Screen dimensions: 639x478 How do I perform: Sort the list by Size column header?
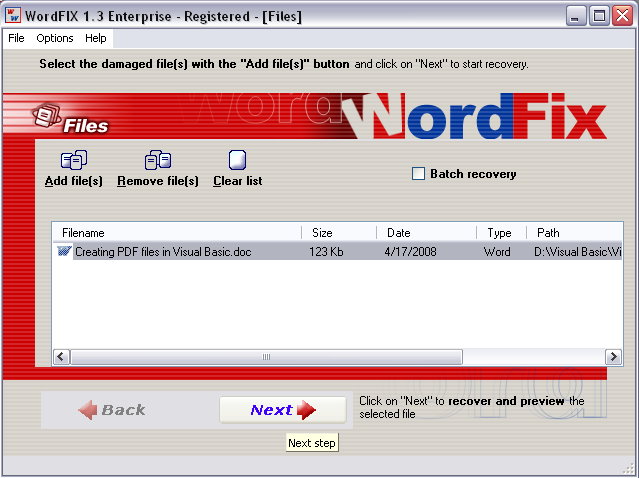point(339,233)
